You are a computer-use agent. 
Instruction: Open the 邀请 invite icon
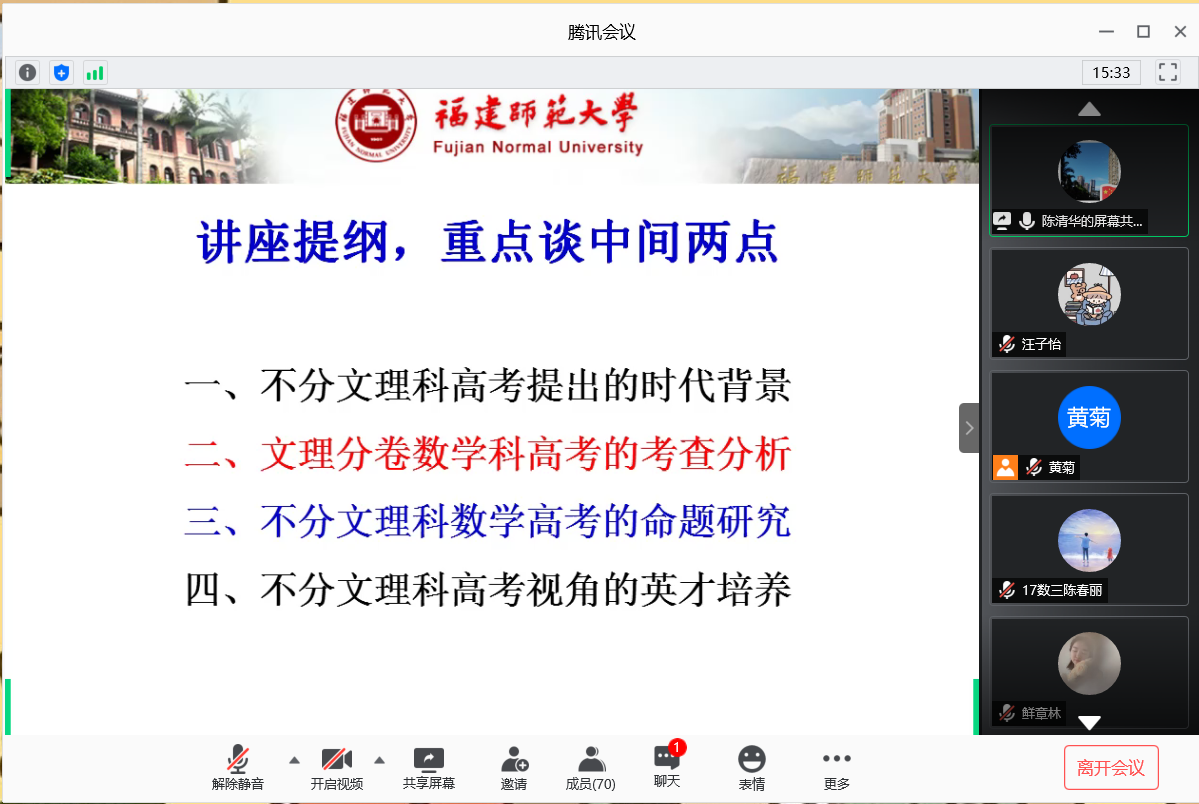tap(514, 768)
